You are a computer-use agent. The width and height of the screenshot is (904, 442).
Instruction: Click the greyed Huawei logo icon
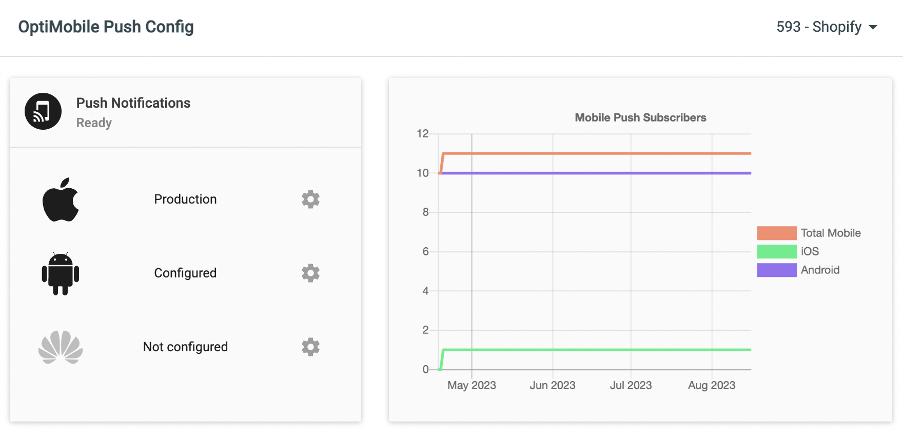[61, 347]
